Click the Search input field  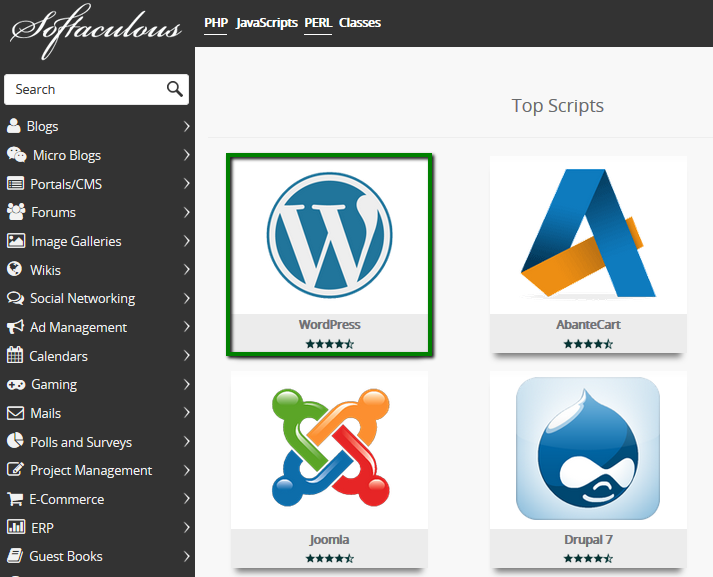pos(96,90)
